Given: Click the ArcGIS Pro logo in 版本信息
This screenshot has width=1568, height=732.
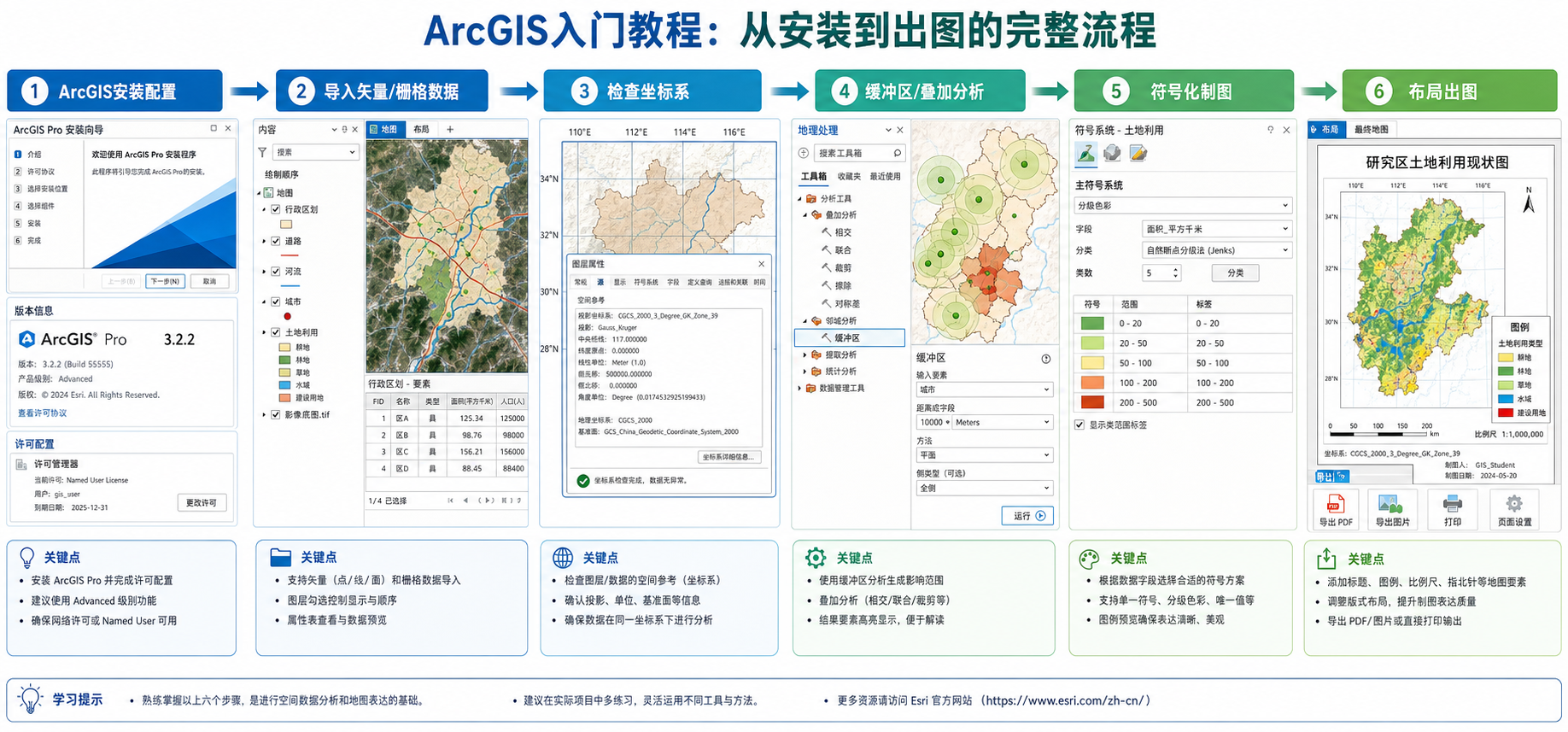Looking at the screenshot, I should click(x=27, y=339).
